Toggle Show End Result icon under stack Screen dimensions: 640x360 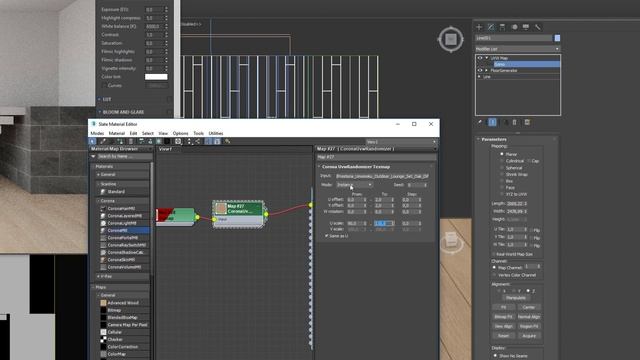[x=492, y=122]
